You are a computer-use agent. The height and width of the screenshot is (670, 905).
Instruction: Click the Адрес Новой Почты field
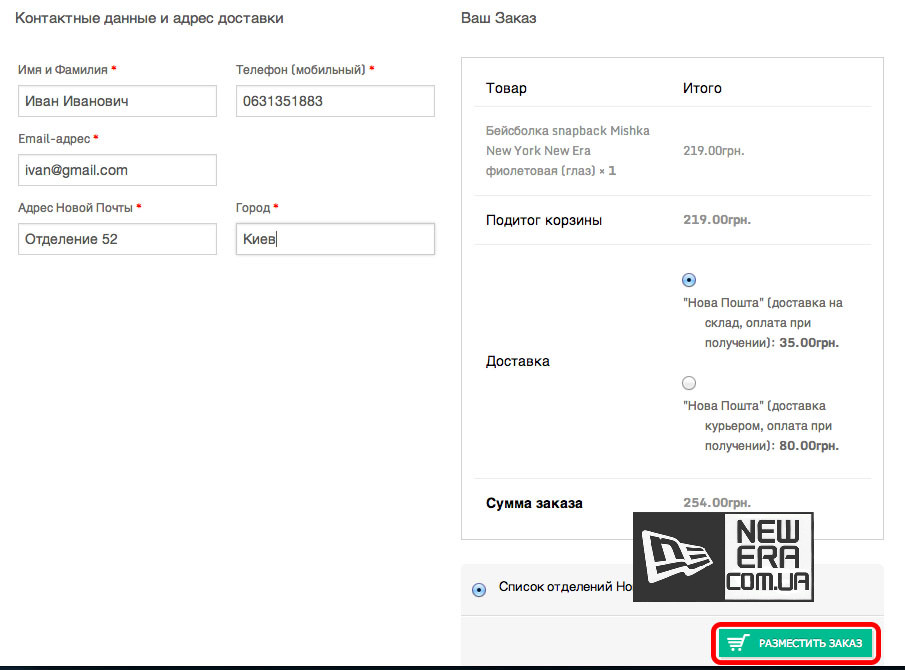(117, 239)
